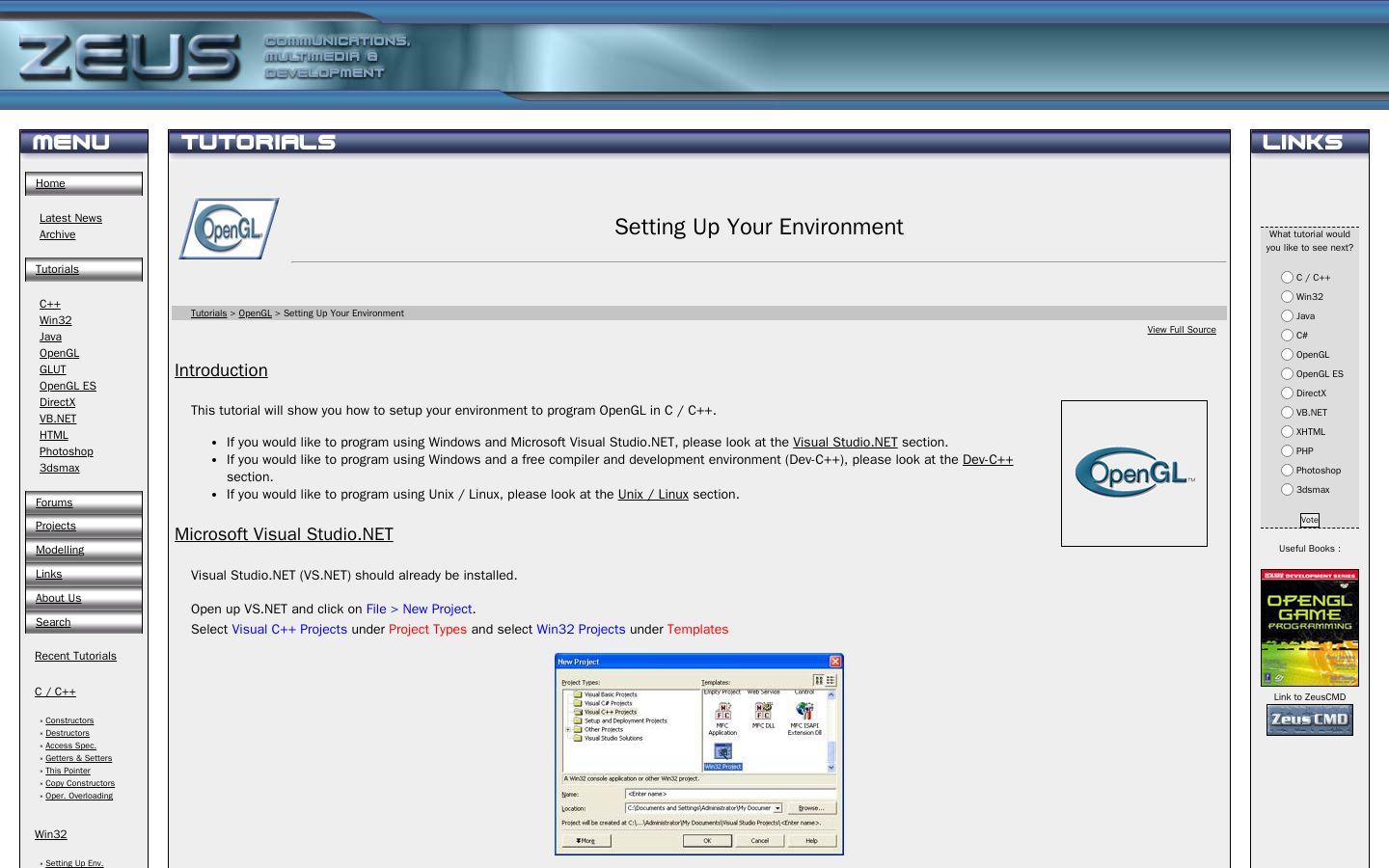Select the PHP poll radio button

tap(1287, 451)
